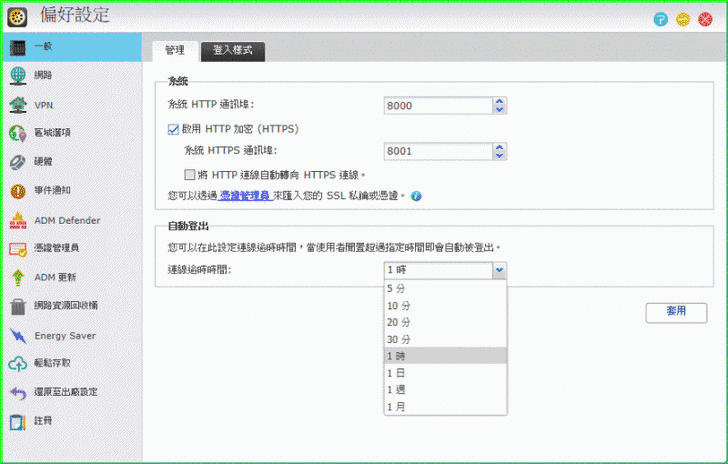
Task: Choose 30 分 timeout option
Action: pos(445,339)
